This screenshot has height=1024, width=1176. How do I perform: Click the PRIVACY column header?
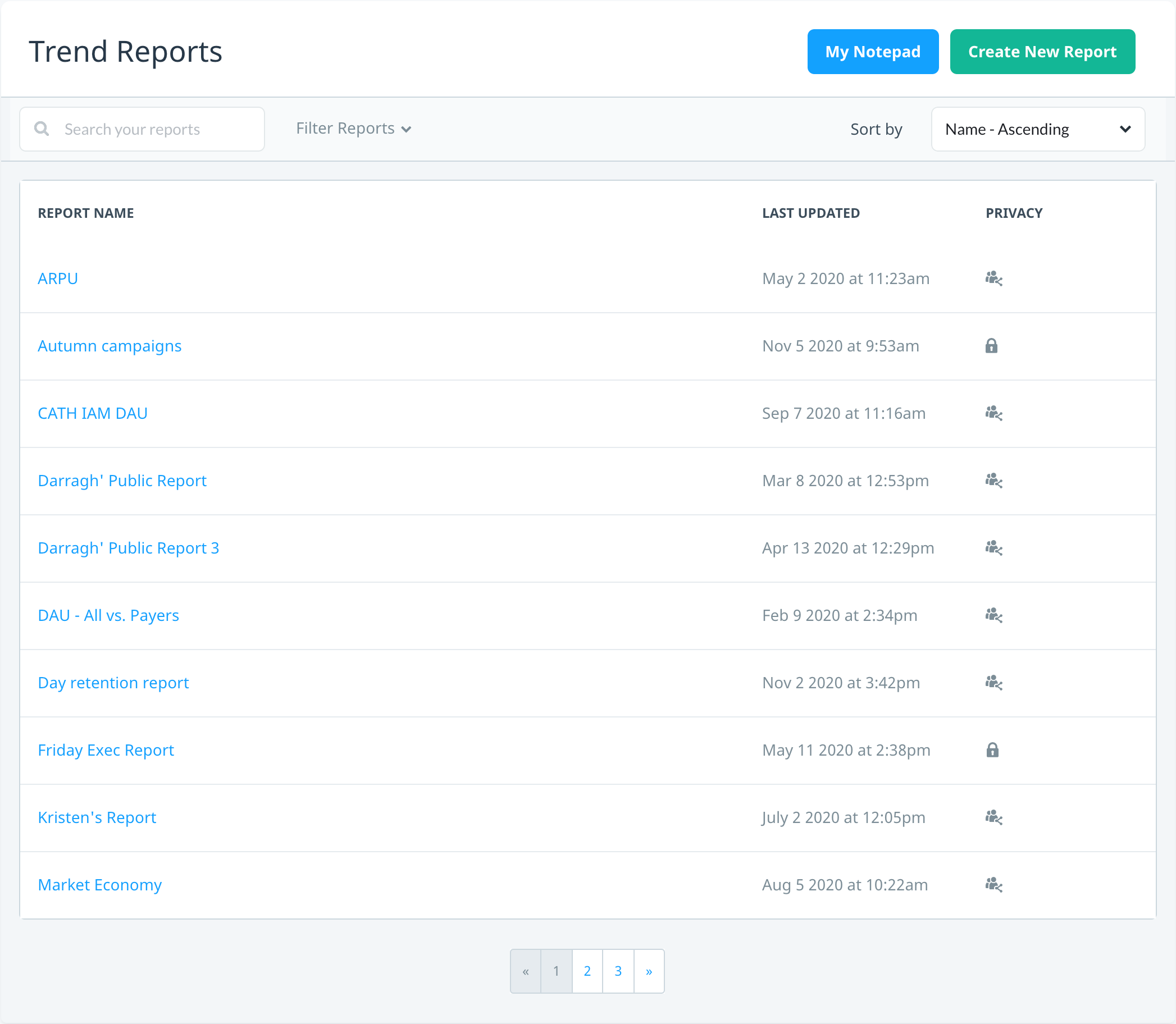(x=1014, y=213)
